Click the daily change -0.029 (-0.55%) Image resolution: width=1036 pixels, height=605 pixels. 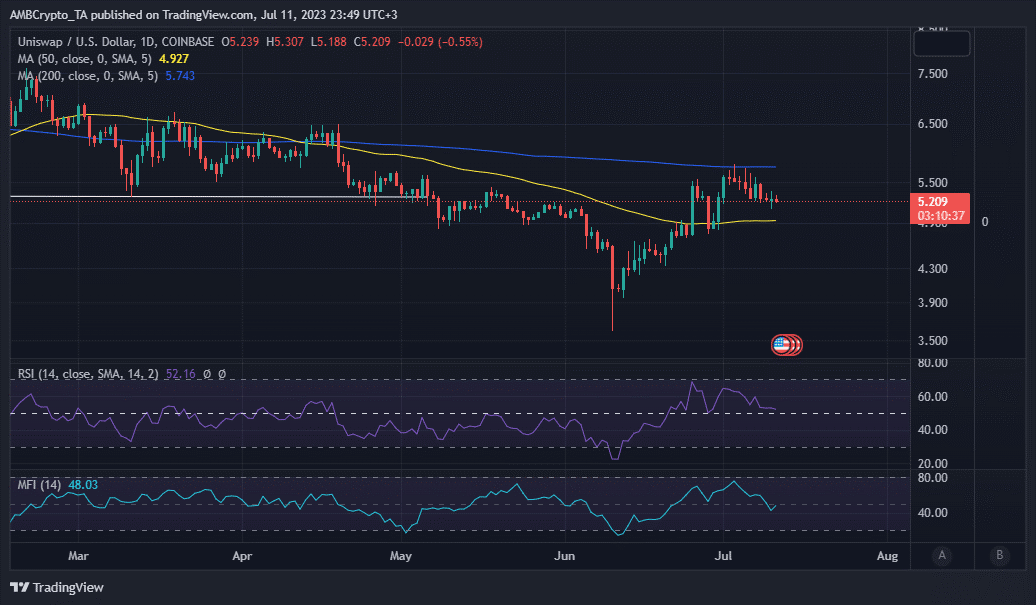(440, 42)
